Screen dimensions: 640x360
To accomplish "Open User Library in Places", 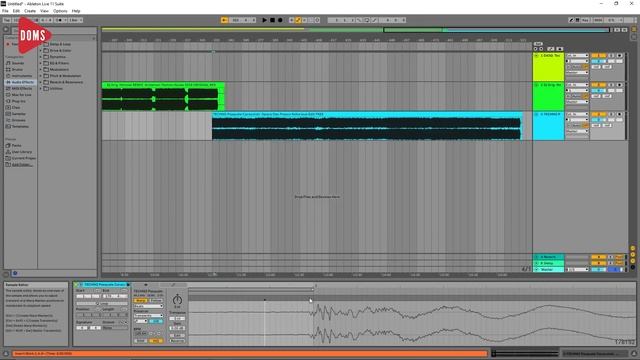I will [x=21, y=152].
